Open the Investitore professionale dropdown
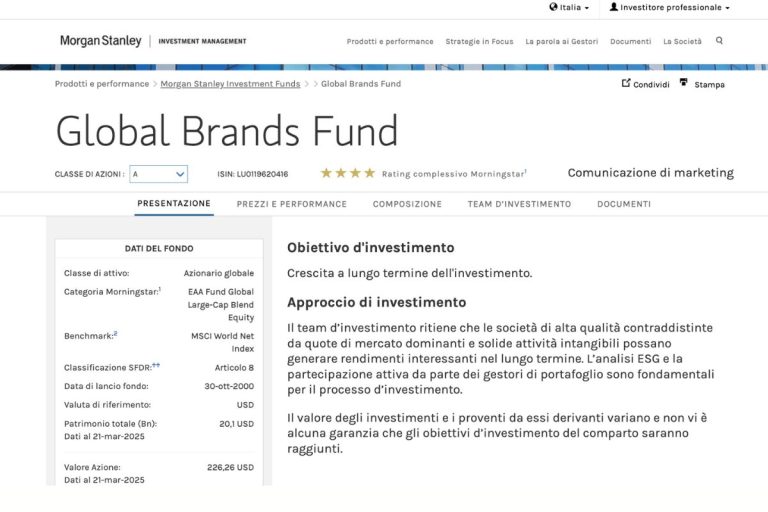Viewport: 768px width, 512px height. [x=670, y=7]
